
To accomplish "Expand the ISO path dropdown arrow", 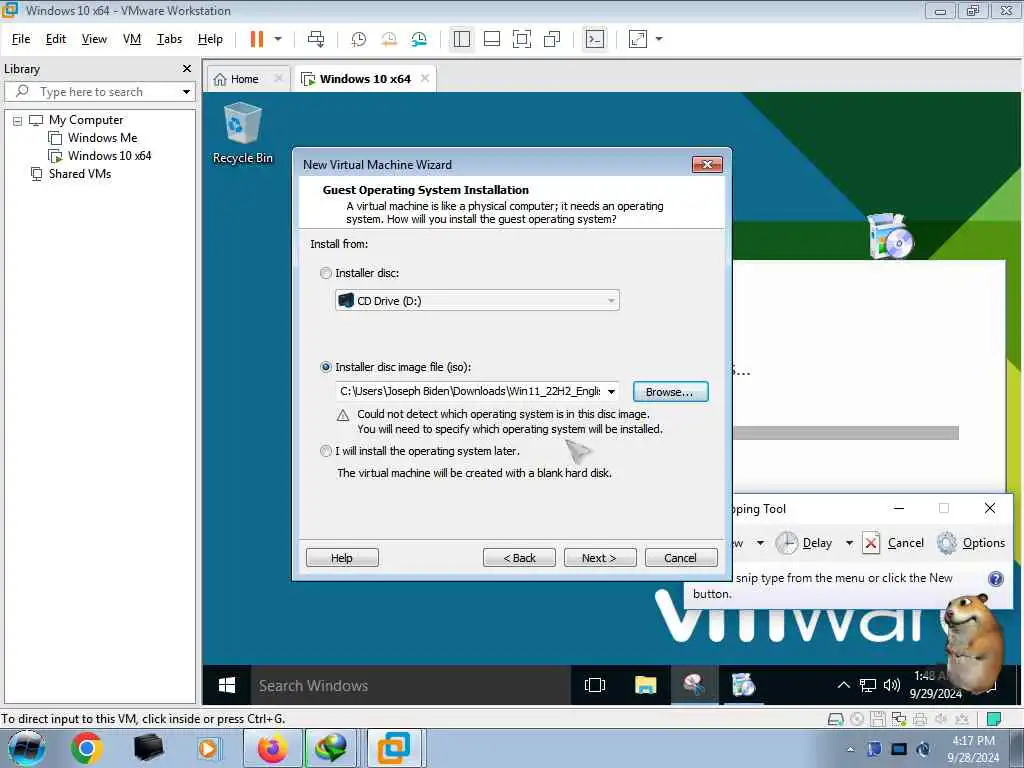I will [611, 392].
